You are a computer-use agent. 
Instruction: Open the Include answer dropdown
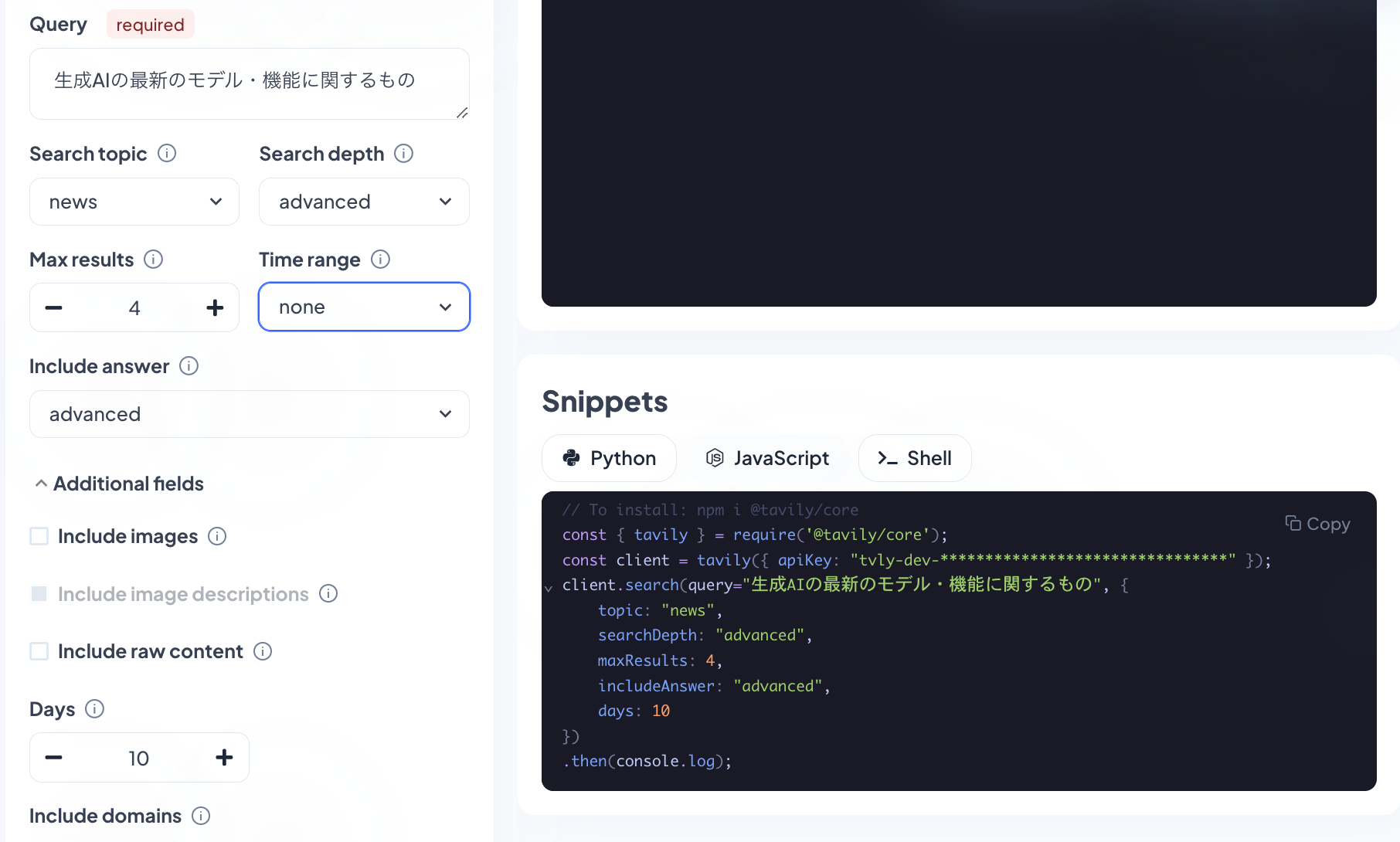coord(249,414)
